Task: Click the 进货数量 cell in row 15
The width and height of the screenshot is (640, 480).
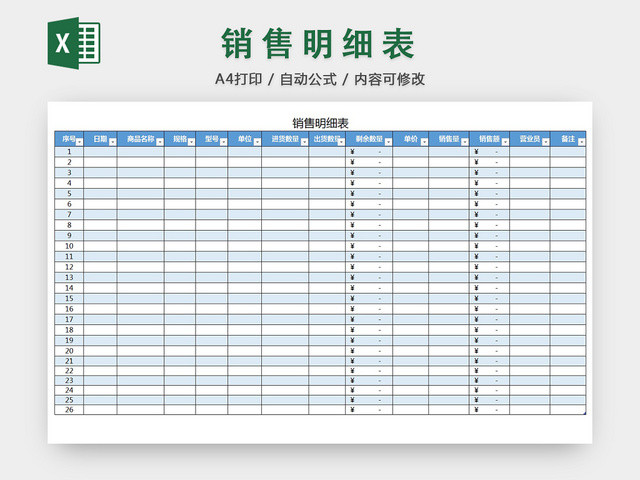Action: [x=285, y=298]
